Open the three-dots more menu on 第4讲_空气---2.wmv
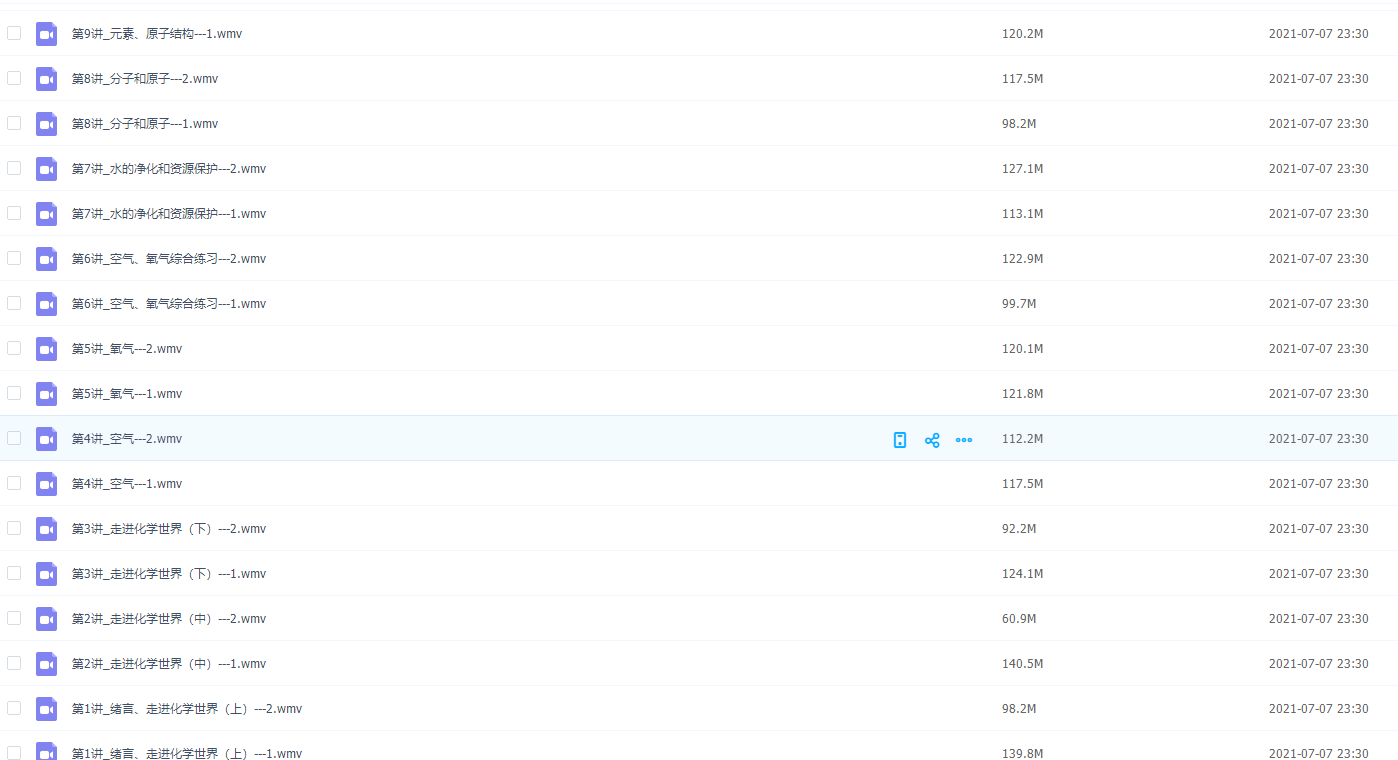This screenshot has height=760, width=1398. coord(964,440)
